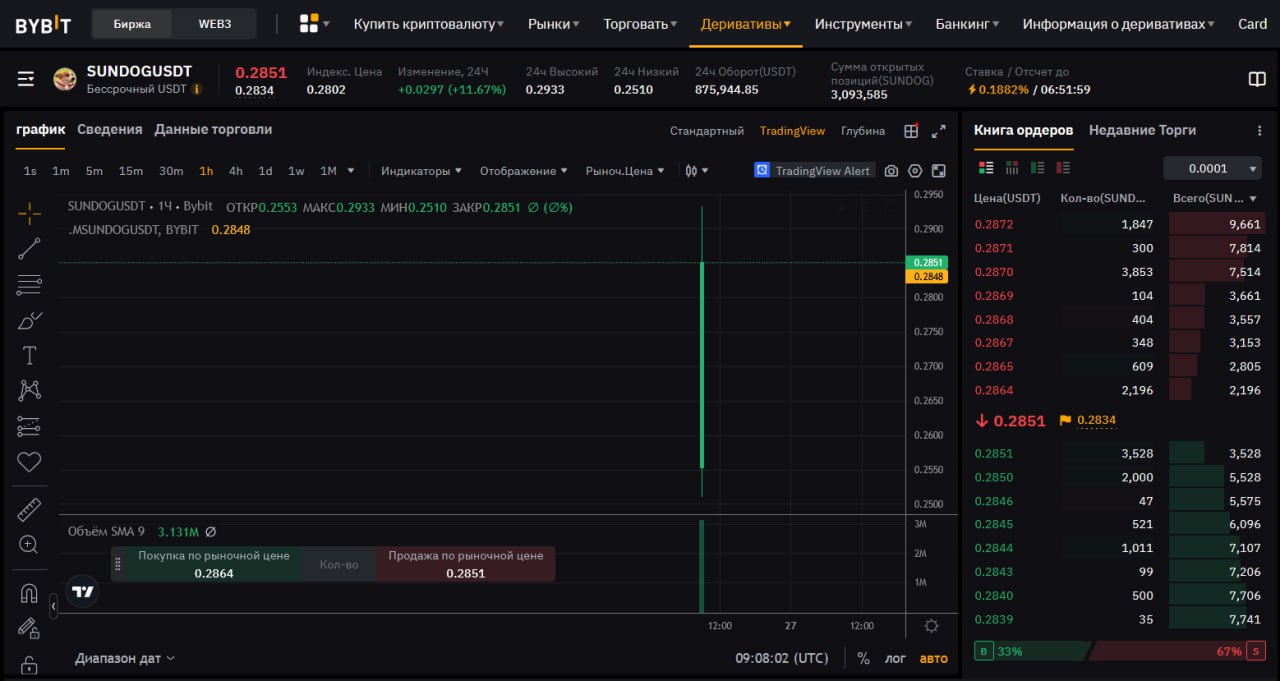This screenshot has width=1280, height=681.
Task: Switch to the Сведения tab
Action: (110, 130)
